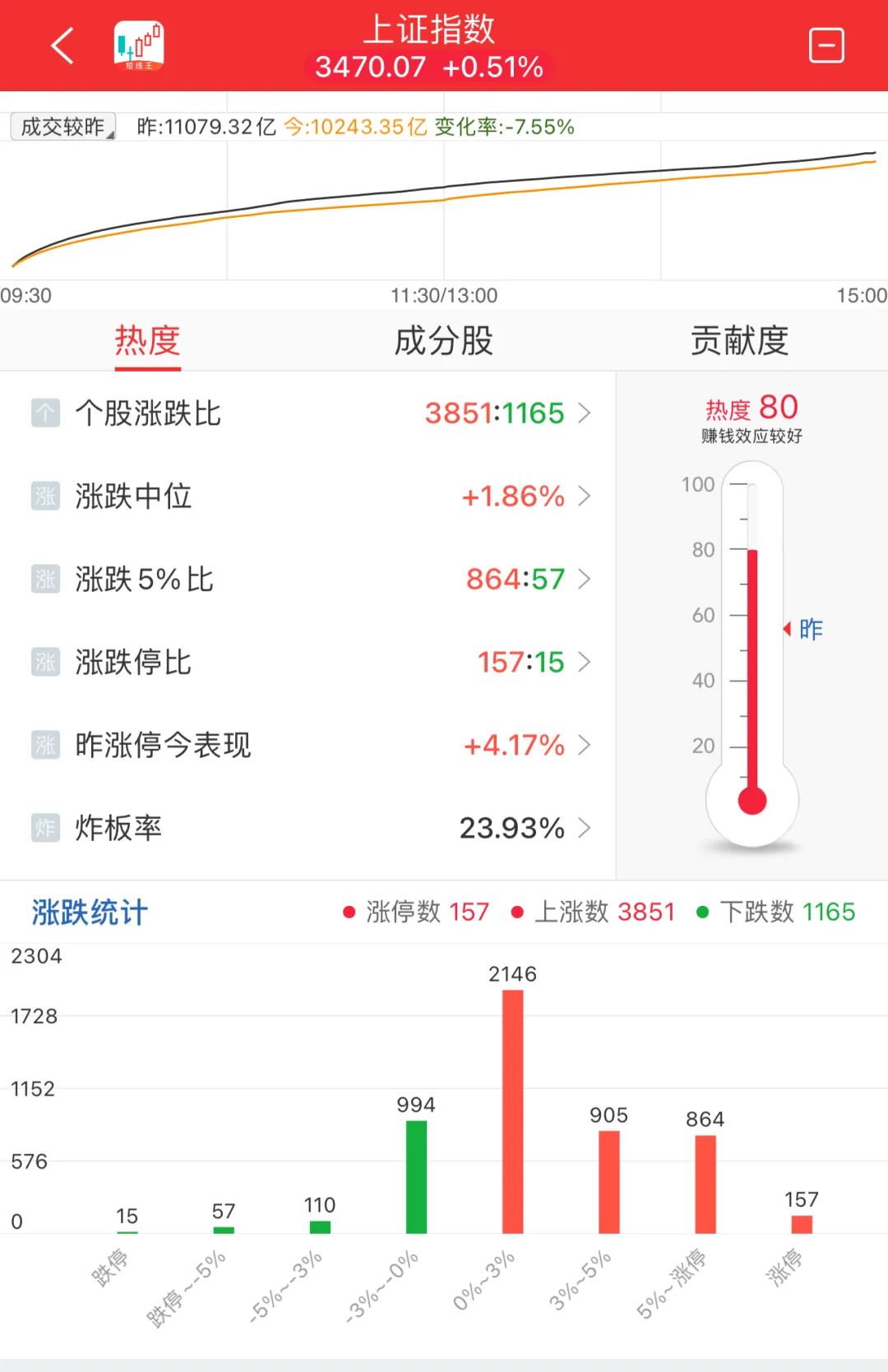This screenshot has height=1372, width=888.
Task: Expand 炸板率 row chevron
Action: click(x=585, y=828)
